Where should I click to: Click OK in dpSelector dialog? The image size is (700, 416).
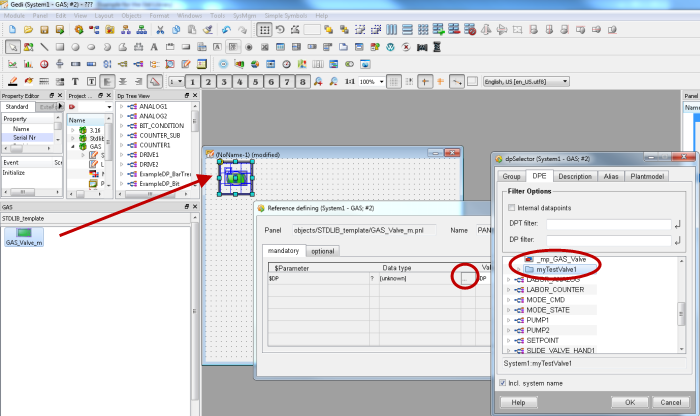tap(629, 402)
